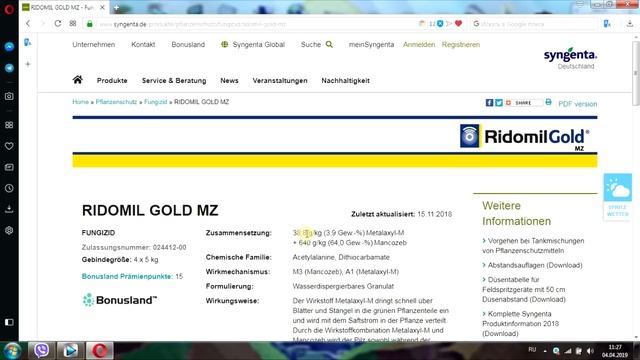This screenshot has width=640, height=360.
Task: Add page to bookmarks heart icon
Action: pyautogui.click(x=458, y=24)
